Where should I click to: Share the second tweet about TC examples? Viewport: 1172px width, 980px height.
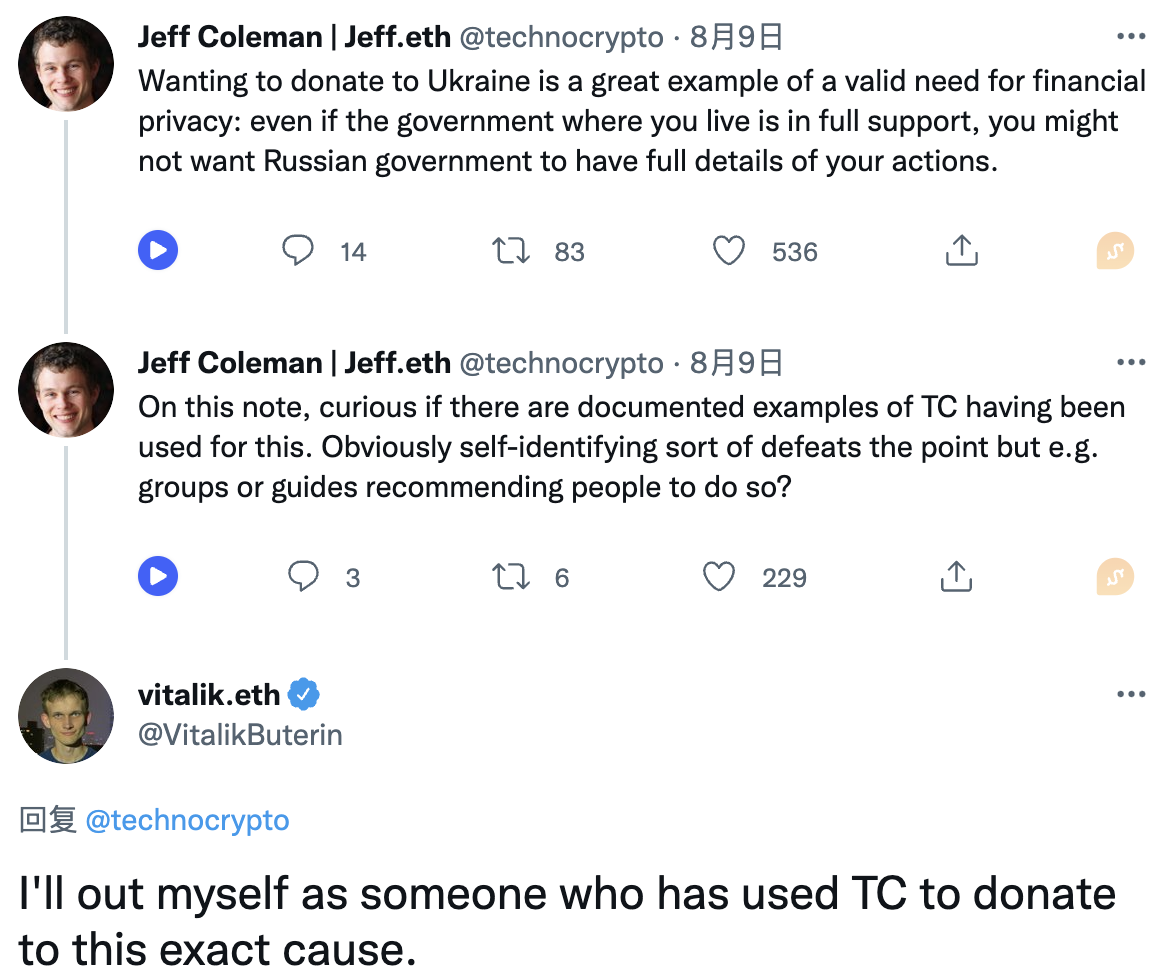tap(956, 576)
